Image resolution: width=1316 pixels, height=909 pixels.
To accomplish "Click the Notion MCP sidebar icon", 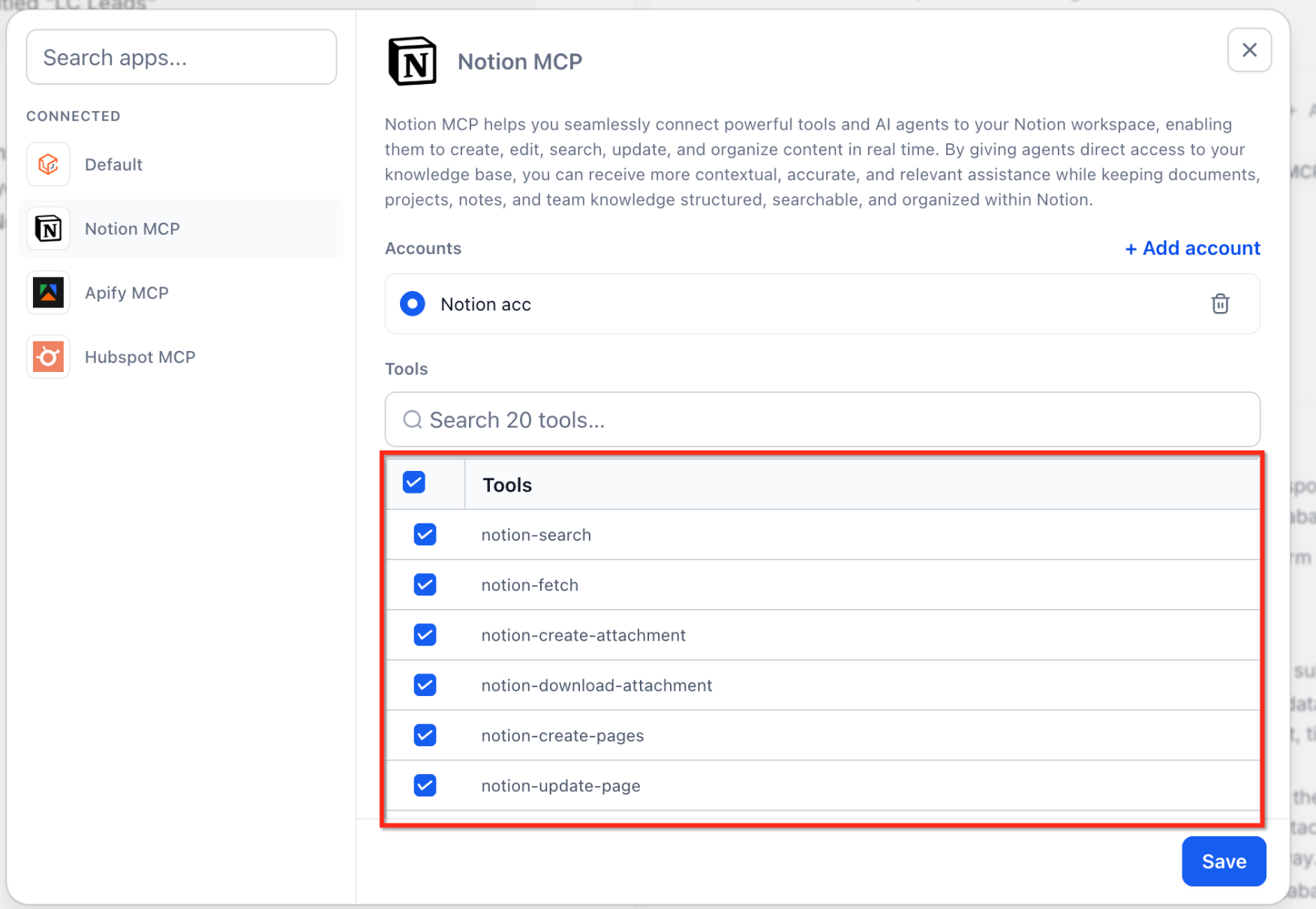I will pos(48,229).
